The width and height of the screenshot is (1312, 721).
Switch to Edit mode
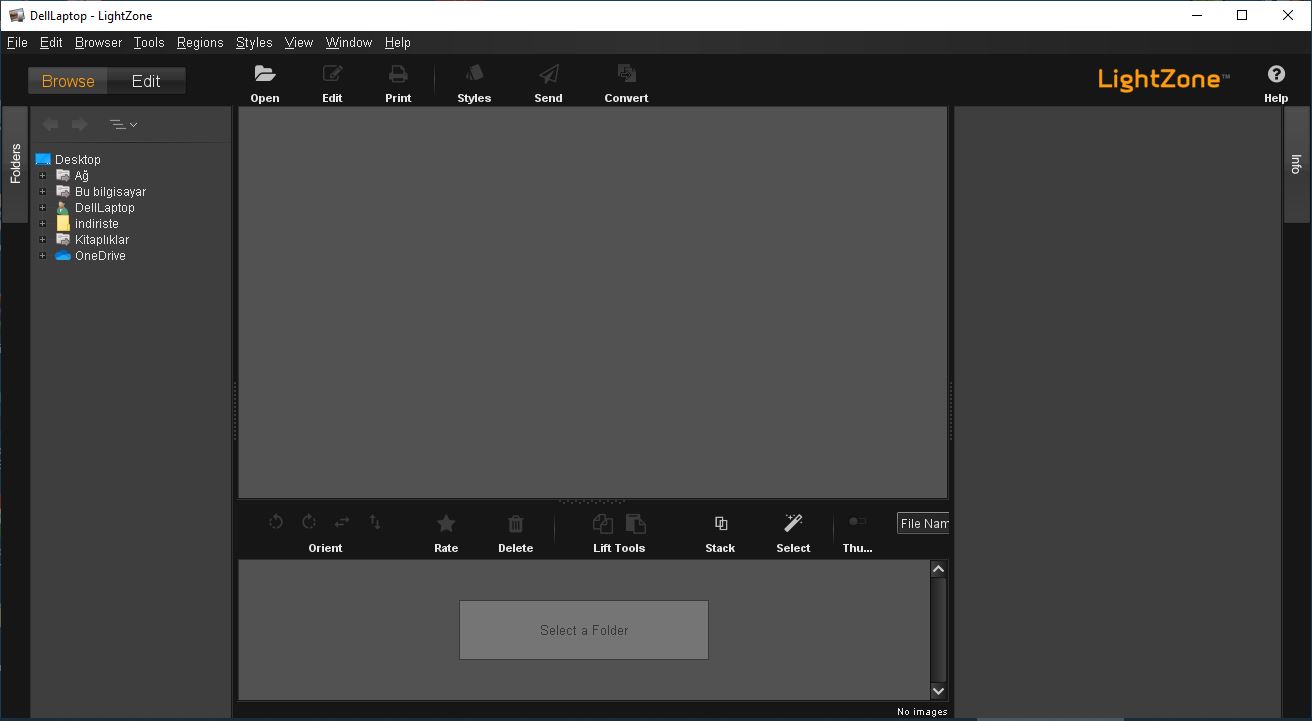click(146, 81)
